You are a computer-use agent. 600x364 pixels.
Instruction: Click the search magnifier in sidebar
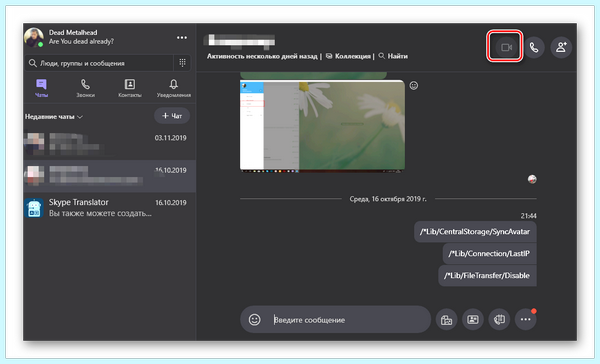pyautogui.click(x=33, y=63)
